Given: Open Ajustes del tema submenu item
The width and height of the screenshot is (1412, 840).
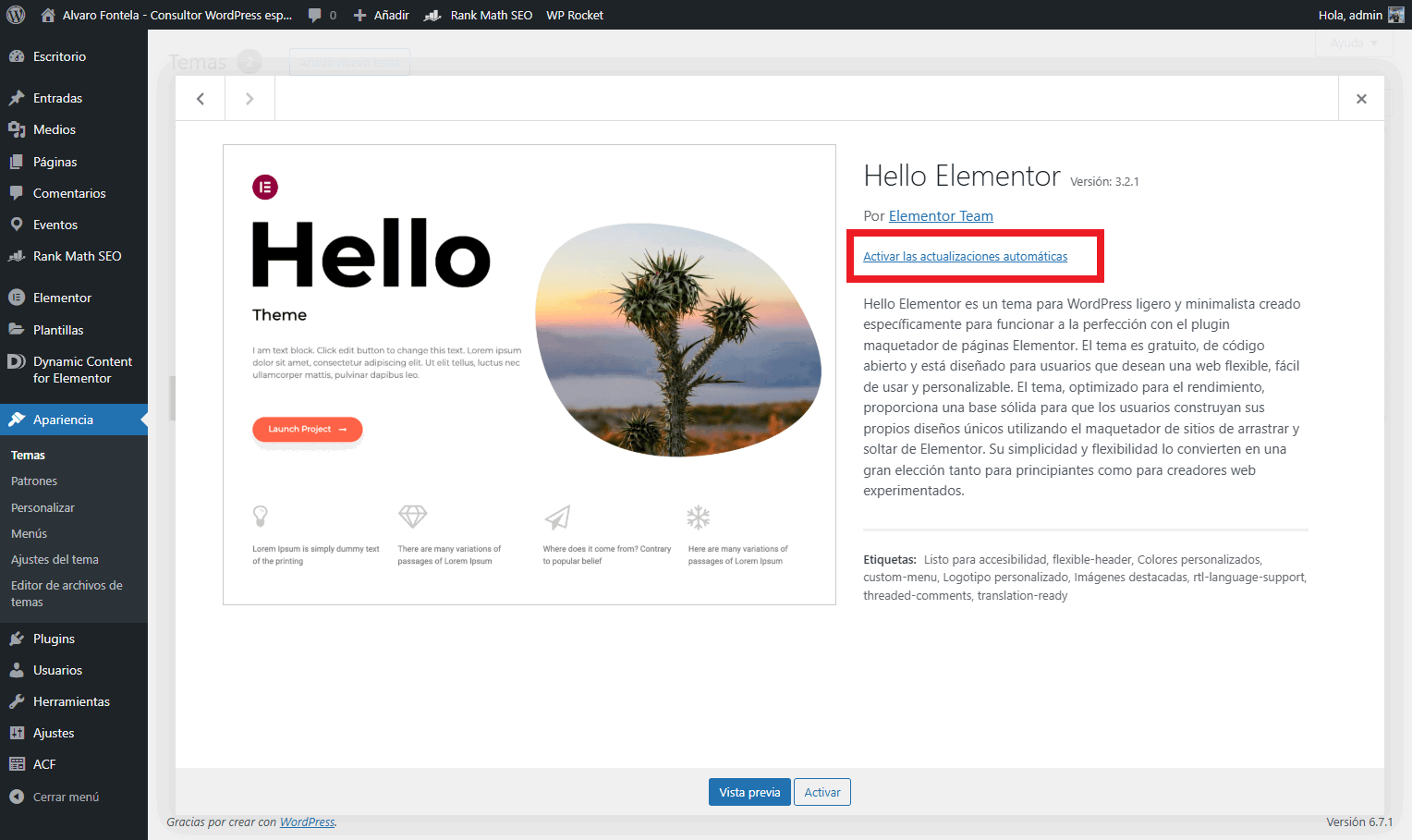Looking at the screenshot, I should point(55,560).
